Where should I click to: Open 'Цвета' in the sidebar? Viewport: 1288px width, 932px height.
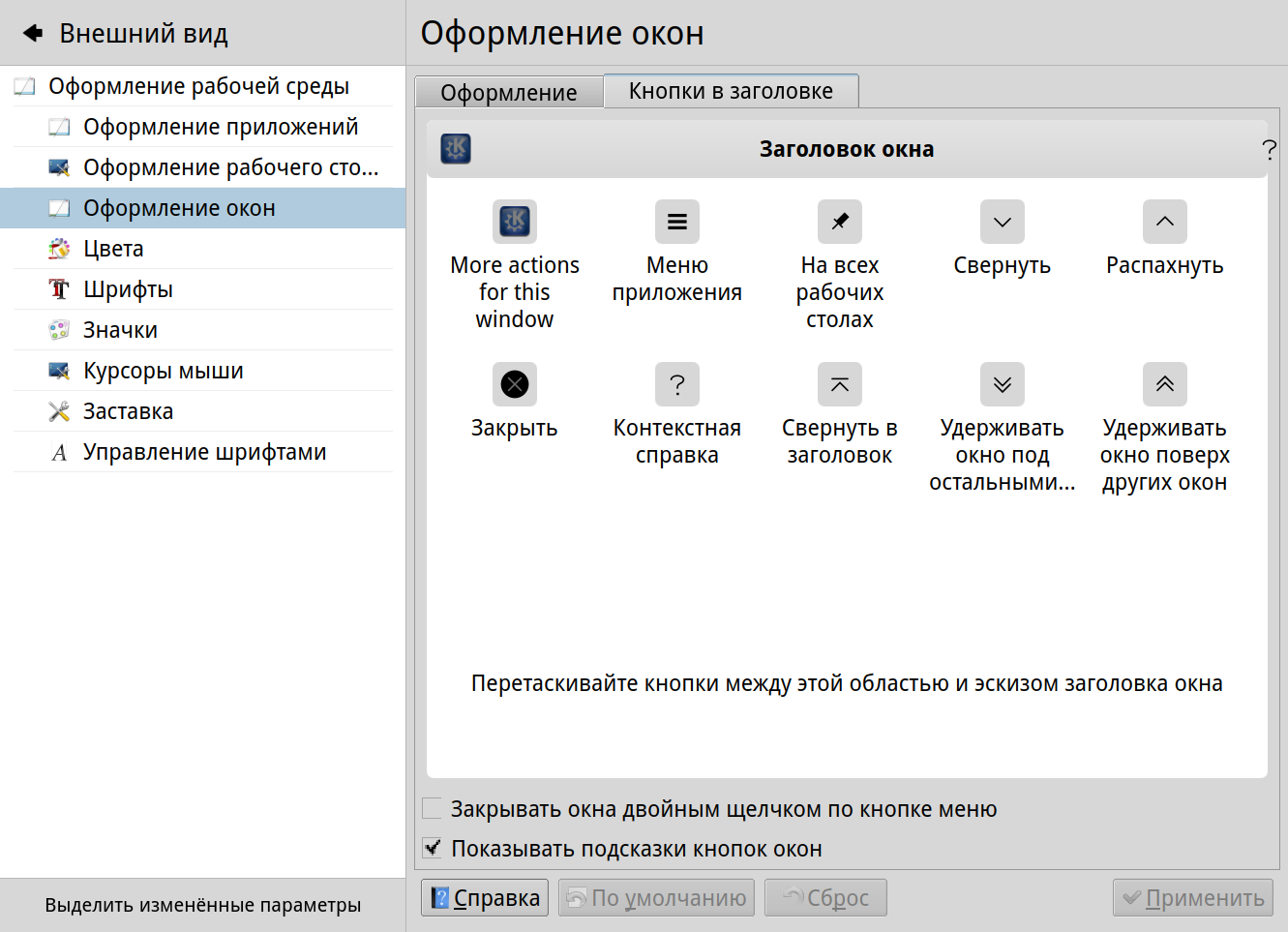point(113,249)
